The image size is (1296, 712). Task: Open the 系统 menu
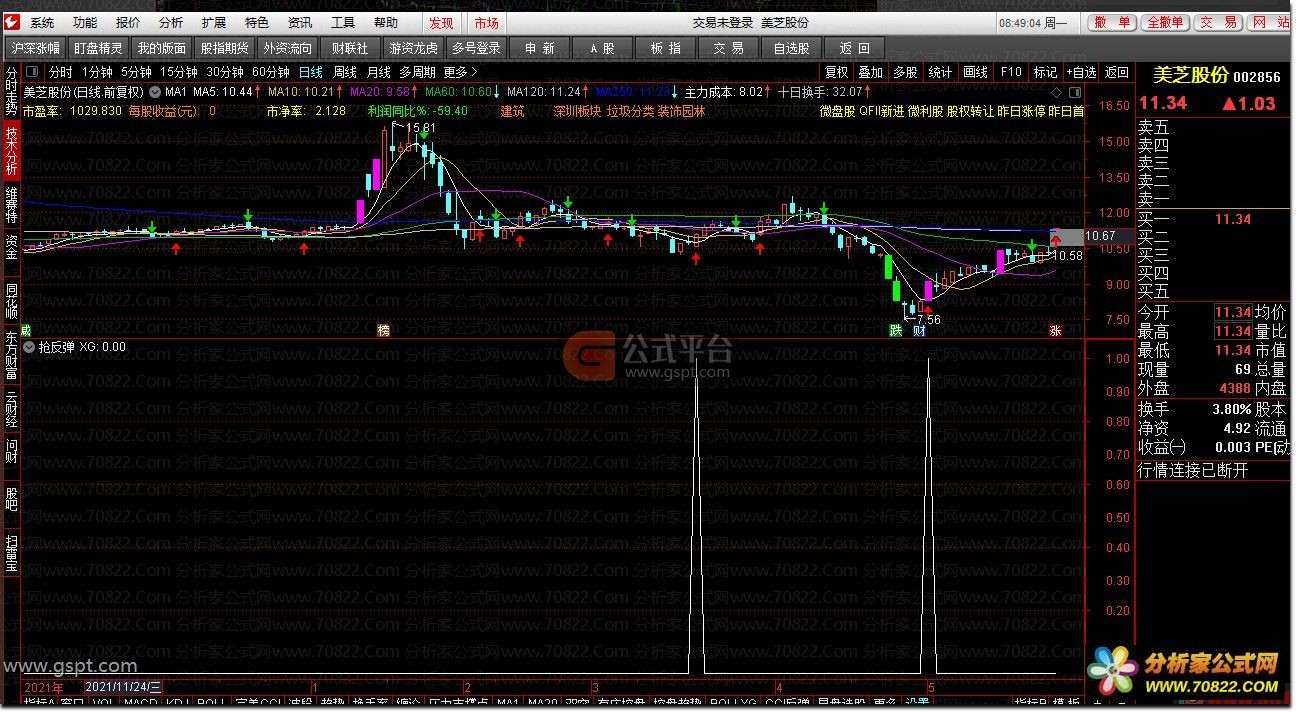coord(42,22)
